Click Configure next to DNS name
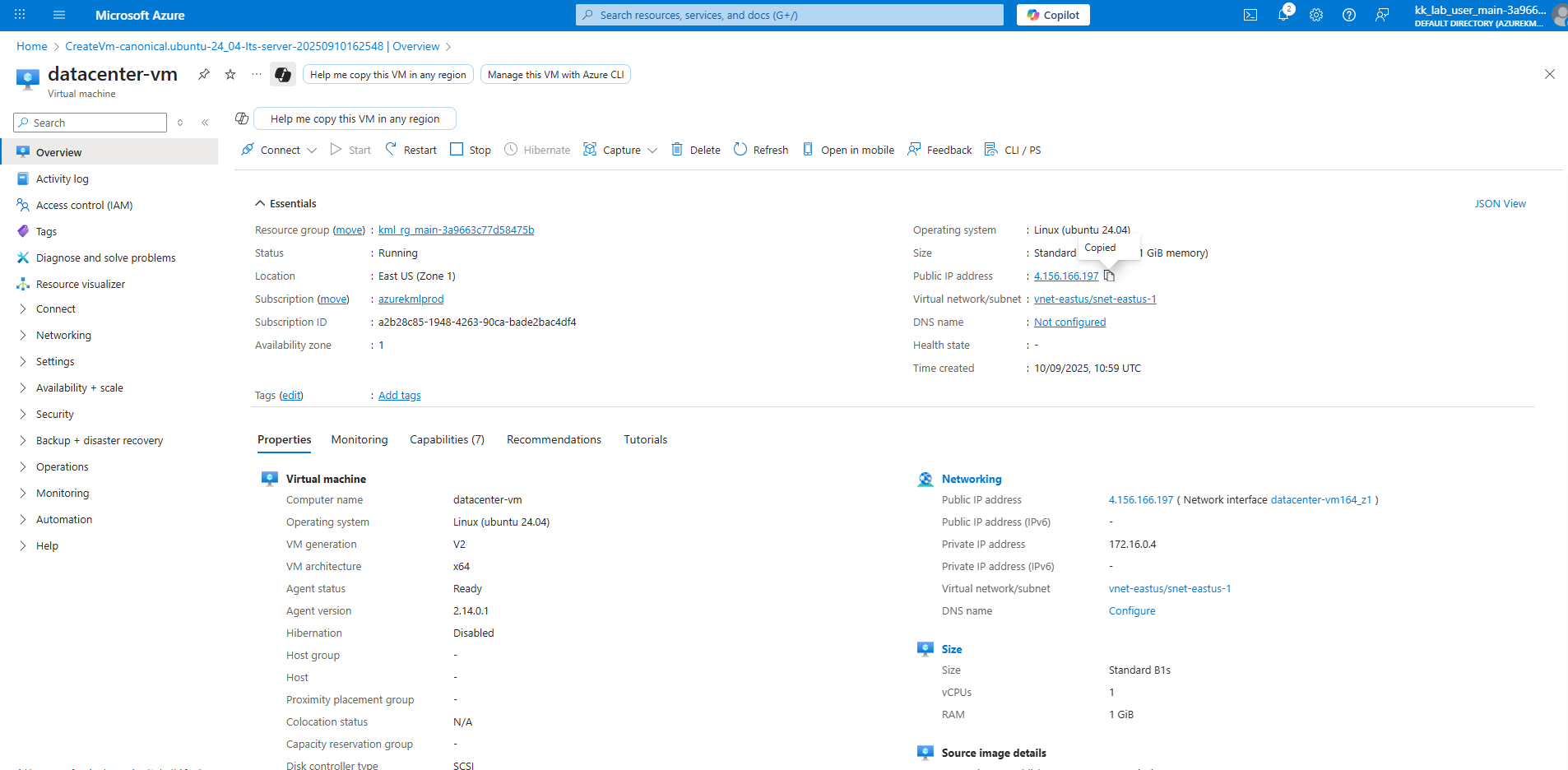This screenshot has height=770, width=1568. click(x=1132, y=611)
